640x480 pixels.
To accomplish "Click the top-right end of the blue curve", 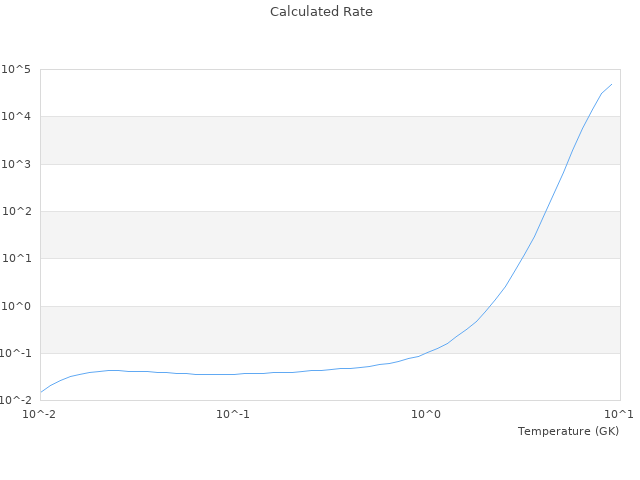I will point(611,84).
